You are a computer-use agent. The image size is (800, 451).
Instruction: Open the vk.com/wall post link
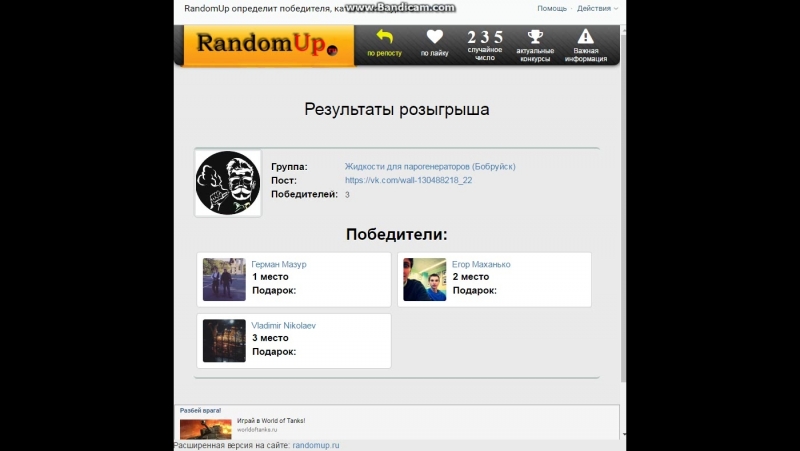[408, 180]
